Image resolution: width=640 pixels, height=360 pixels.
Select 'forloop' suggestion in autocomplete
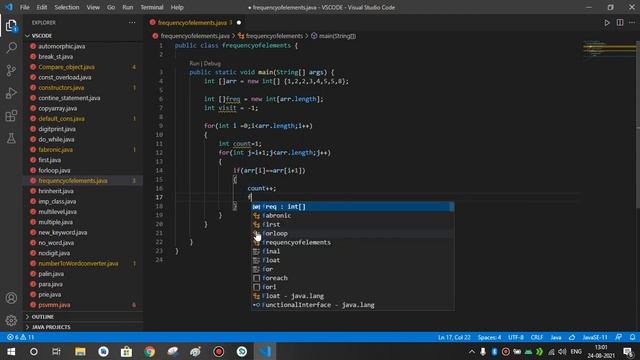[x=353, y=233]
